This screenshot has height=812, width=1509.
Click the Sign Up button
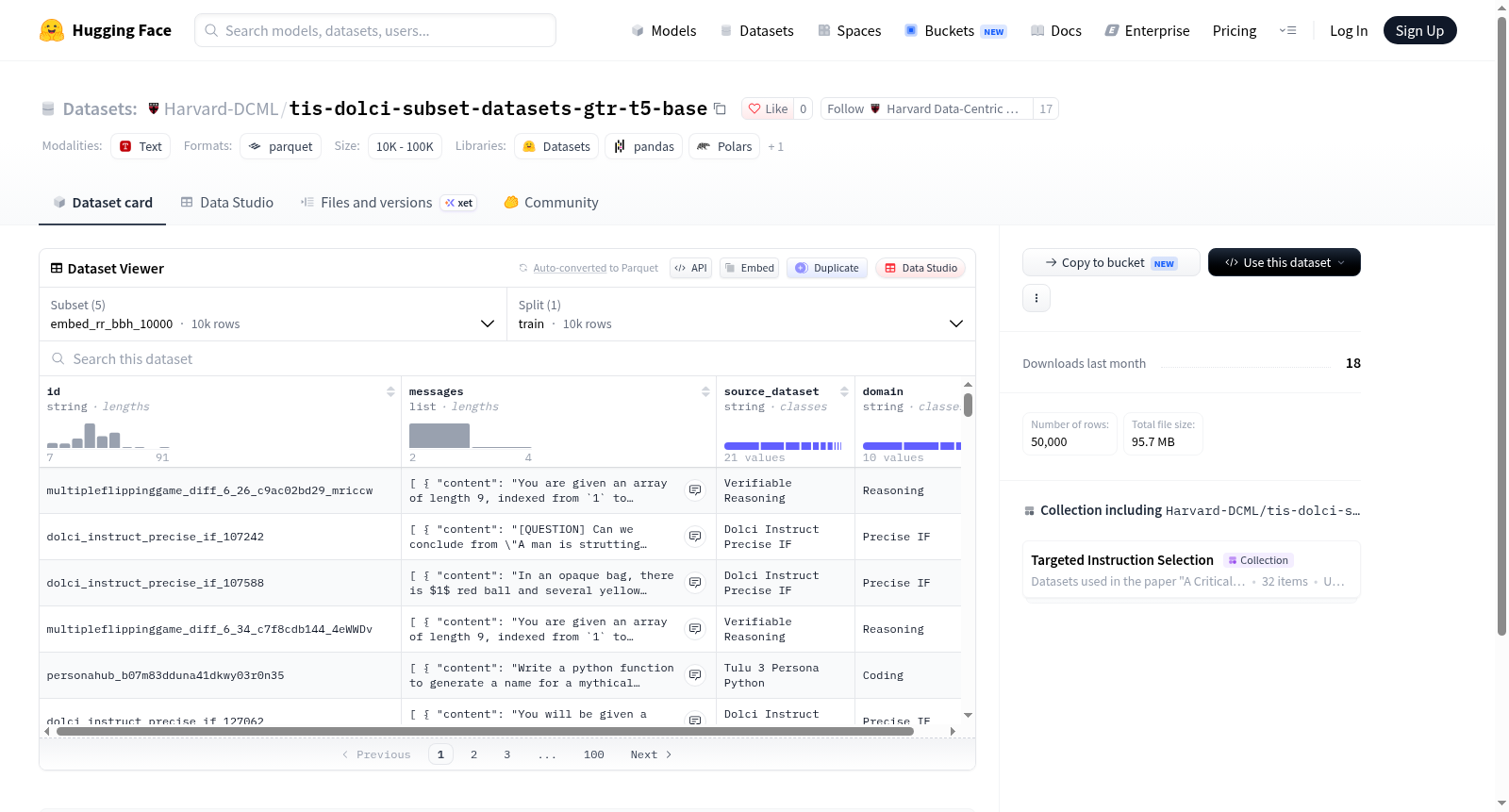coord(1419,30)
